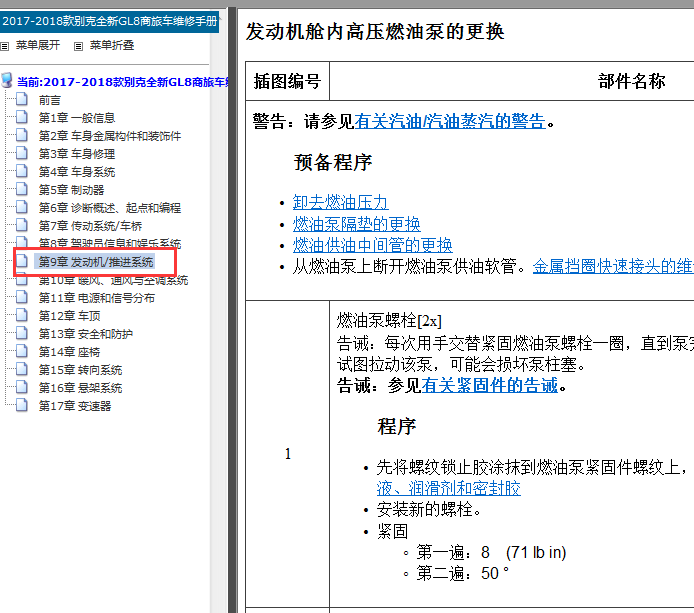
Task: Collapse all menus with 菜单折叠
Action: [112, 46]
